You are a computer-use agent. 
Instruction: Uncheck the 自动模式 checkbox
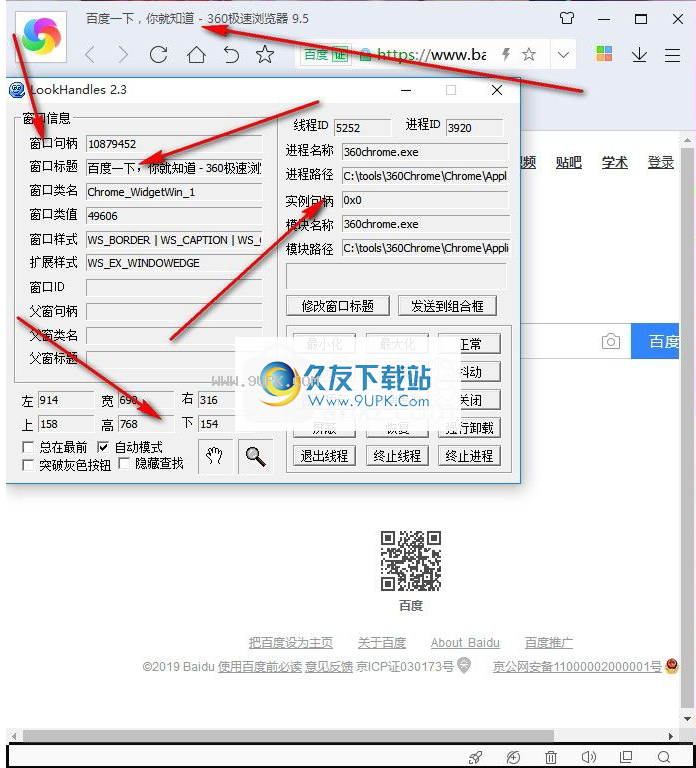[103, 447]
